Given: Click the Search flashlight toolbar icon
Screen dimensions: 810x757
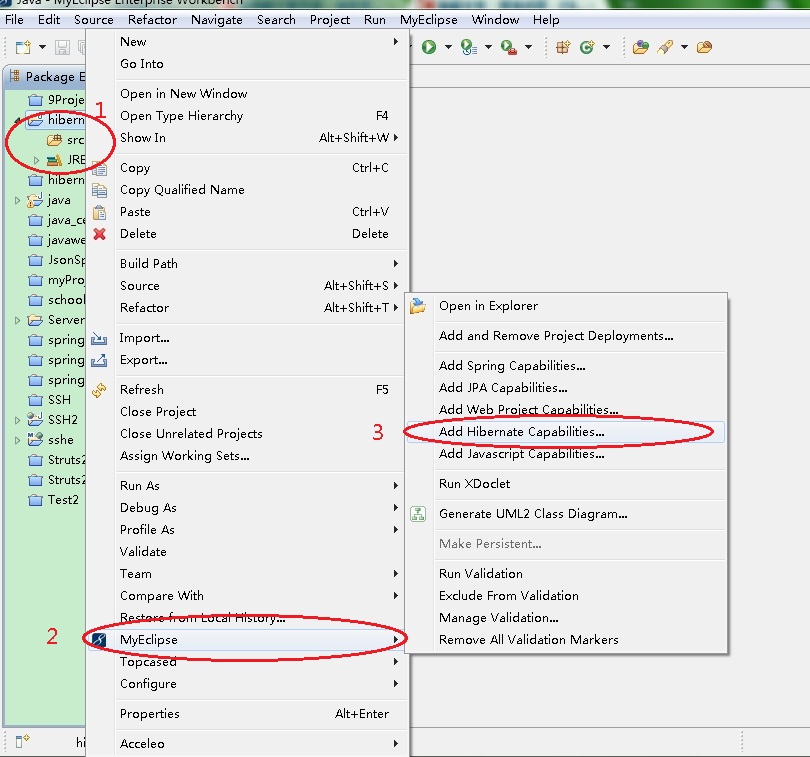Looking at the screenshot, I should (x=665, y=47).
